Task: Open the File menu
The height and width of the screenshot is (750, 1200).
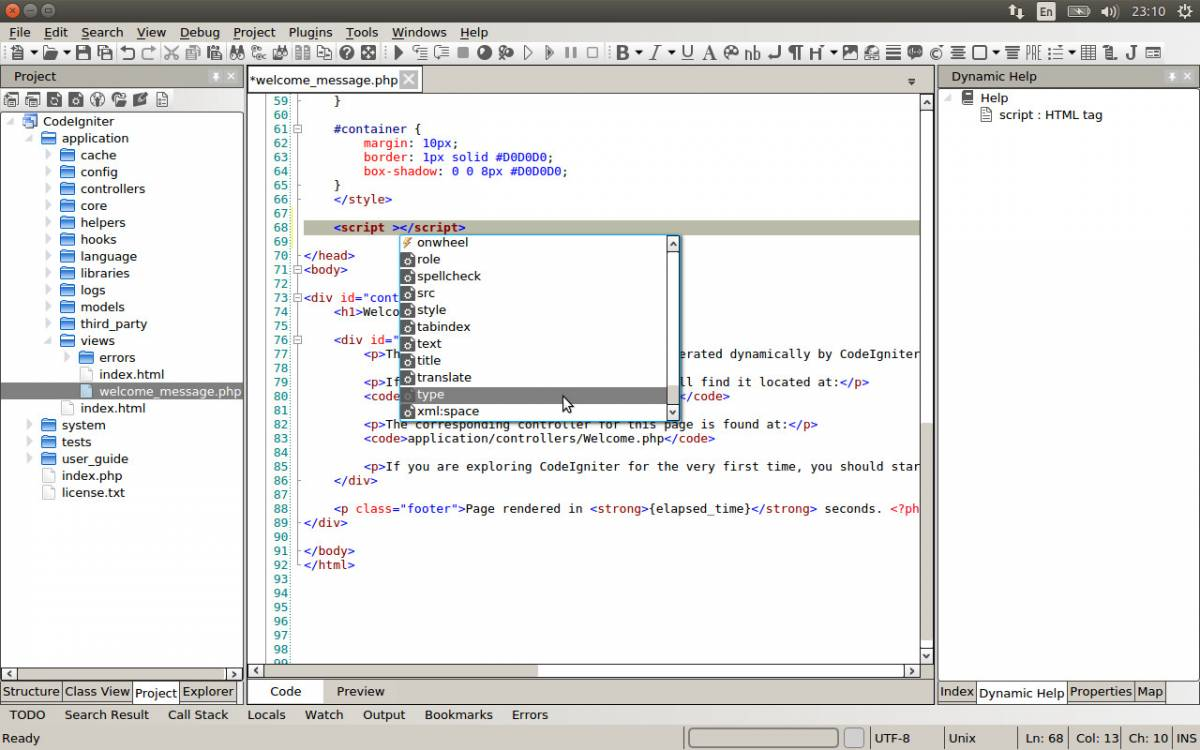Action: click(19, 32)
